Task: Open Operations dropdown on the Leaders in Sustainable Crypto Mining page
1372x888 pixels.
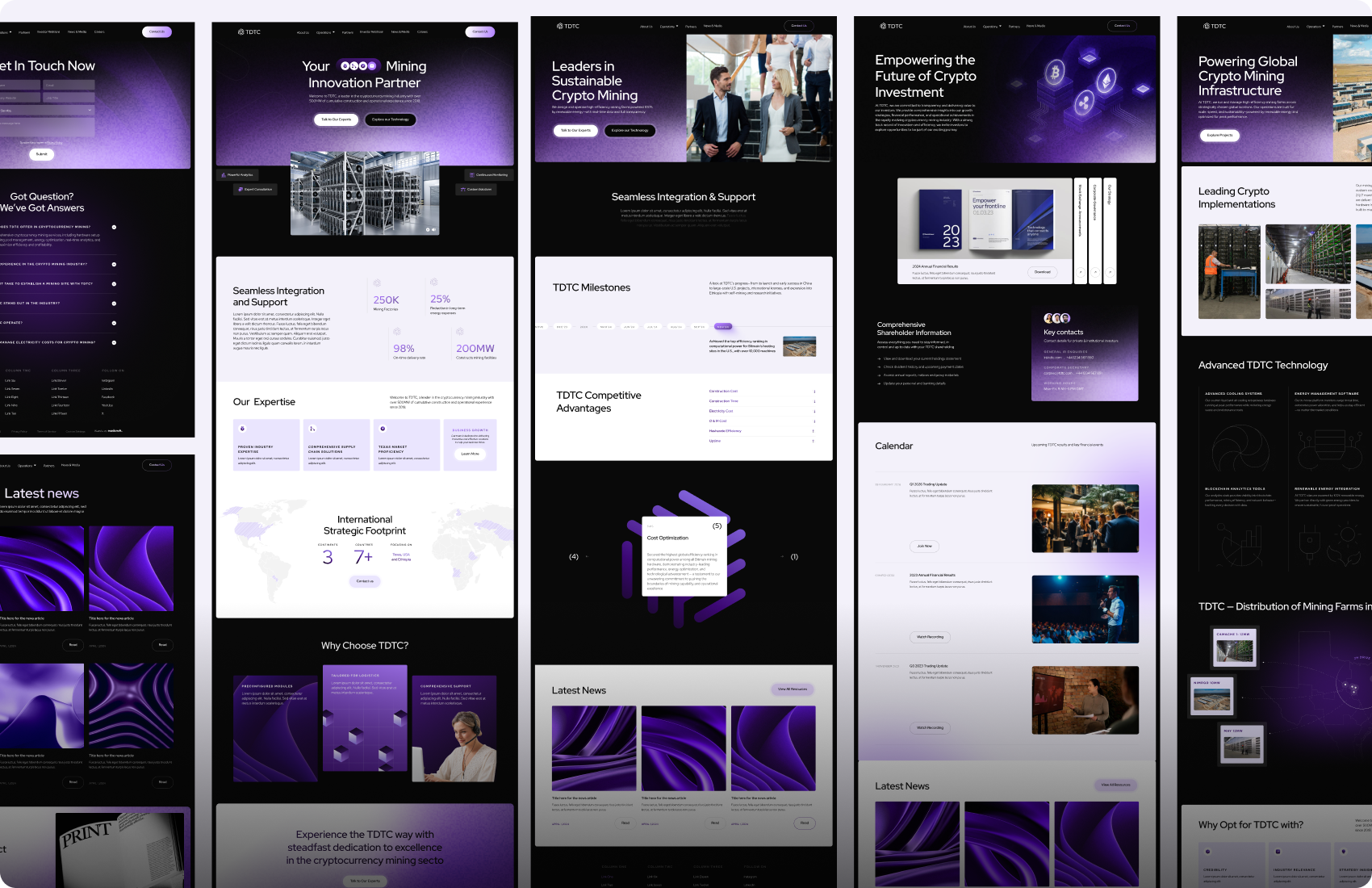Action: [x=669, y=26]
